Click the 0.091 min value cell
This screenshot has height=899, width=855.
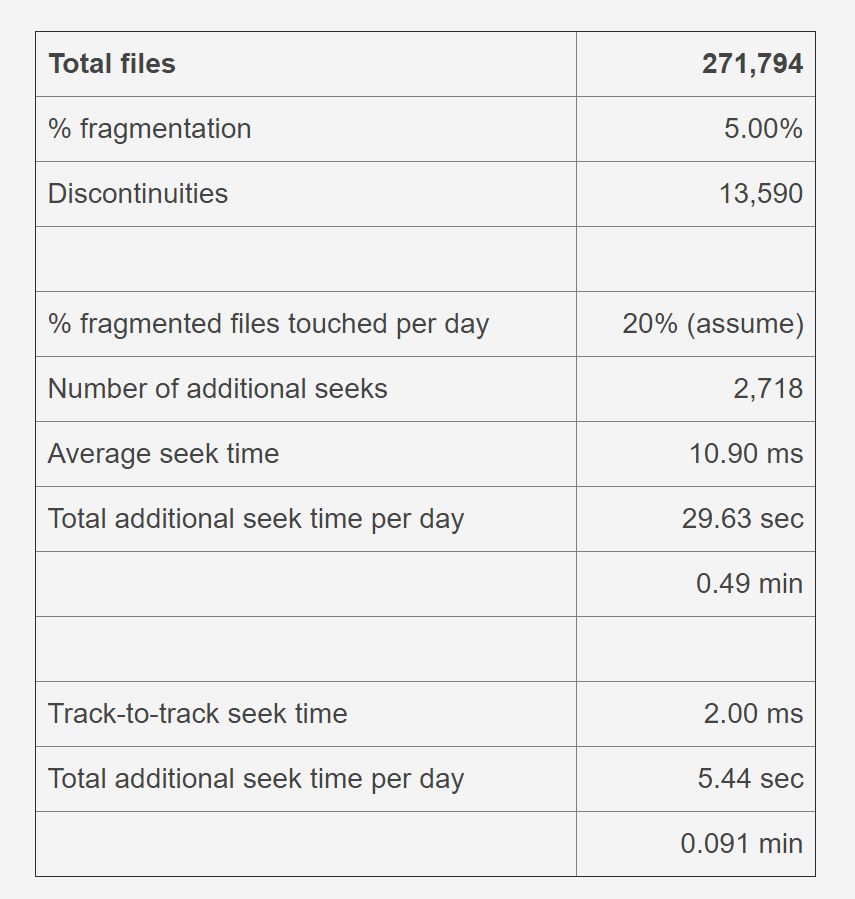click(x=741, y=844)
